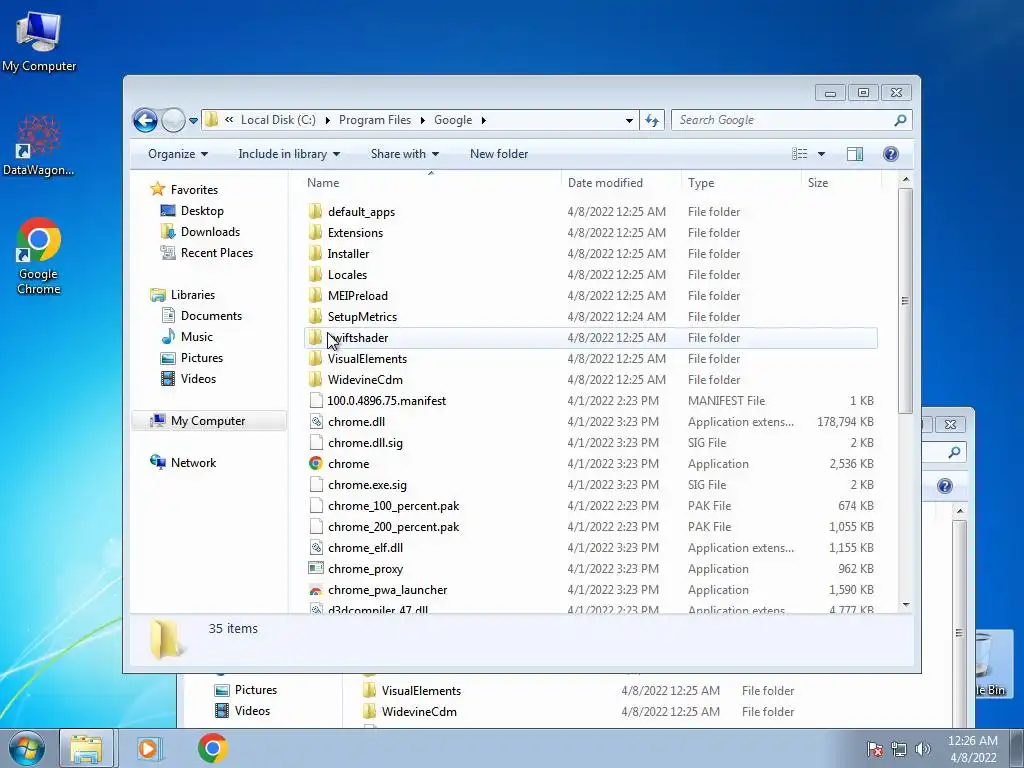Click the Google Chrome desktop shortcut
This screenshot has height=768, width=1024.
point(39,257)
